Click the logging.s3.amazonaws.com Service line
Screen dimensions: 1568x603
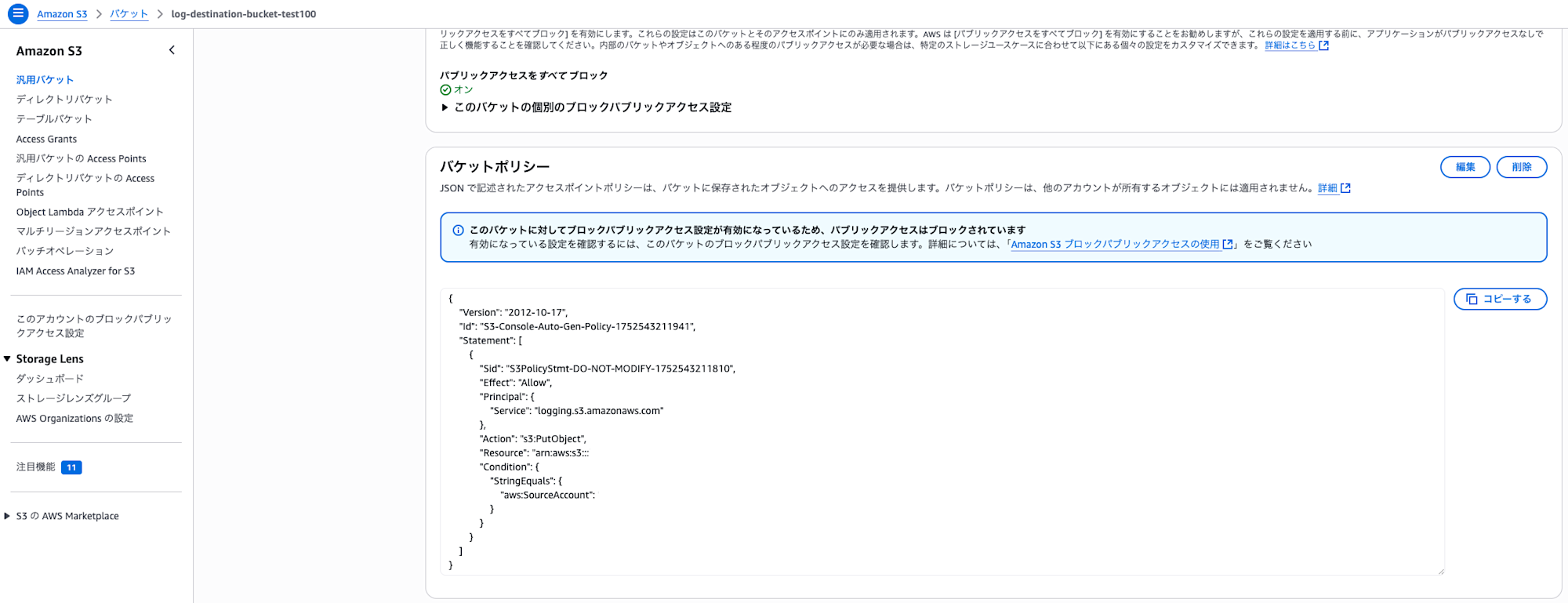577,411
